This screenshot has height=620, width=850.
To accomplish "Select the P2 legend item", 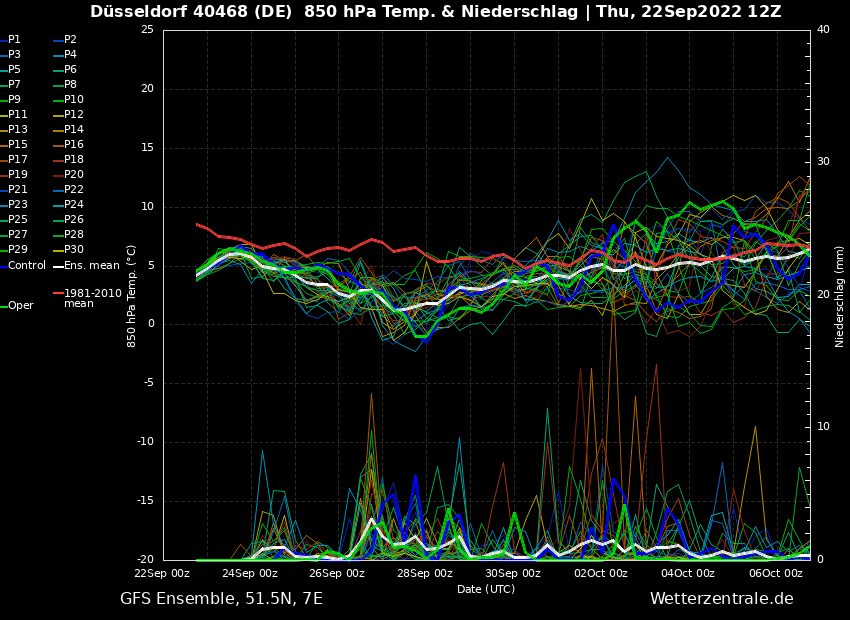I will coord(70,40).
